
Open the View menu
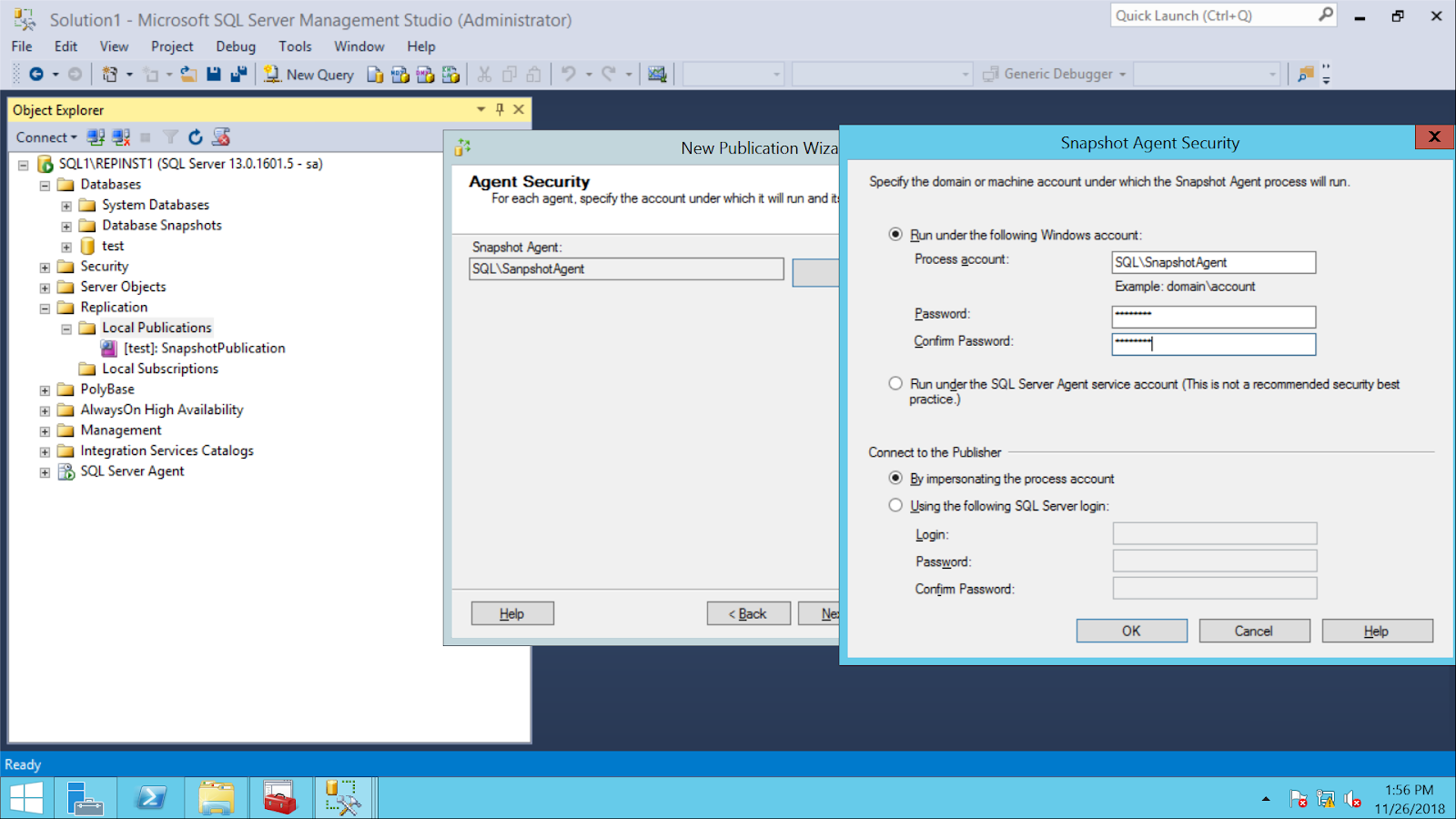point(114,46)
